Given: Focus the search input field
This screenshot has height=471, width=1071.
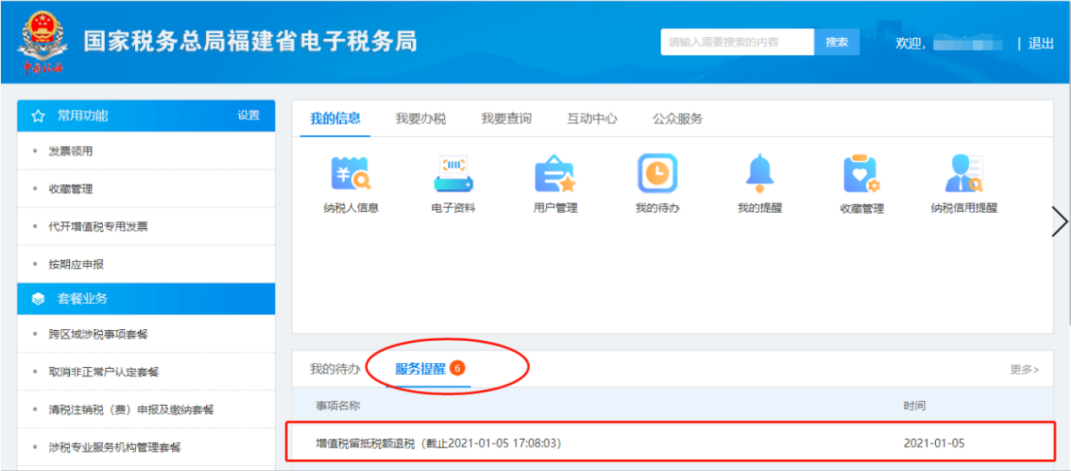Looking at the screenshot, I should 738,42.
